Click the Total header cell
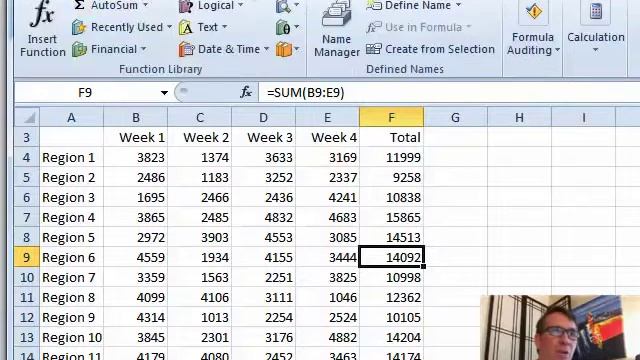 click(x=391, y=138)
